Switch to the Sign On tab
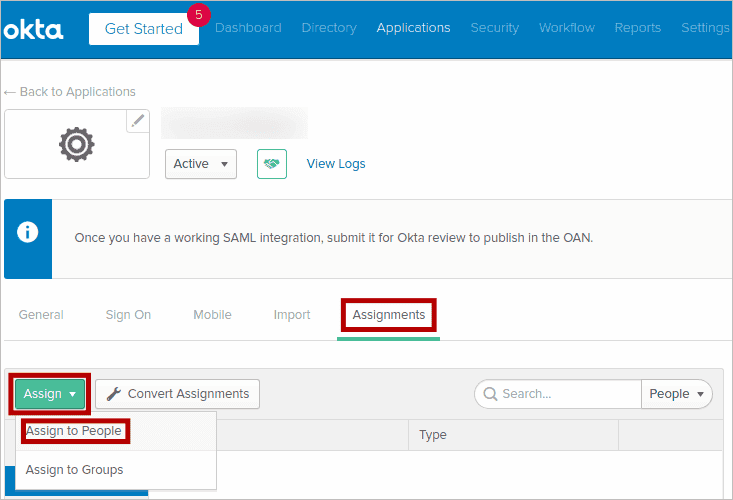This screenshot has width=733, height=500. pos(128,315)
